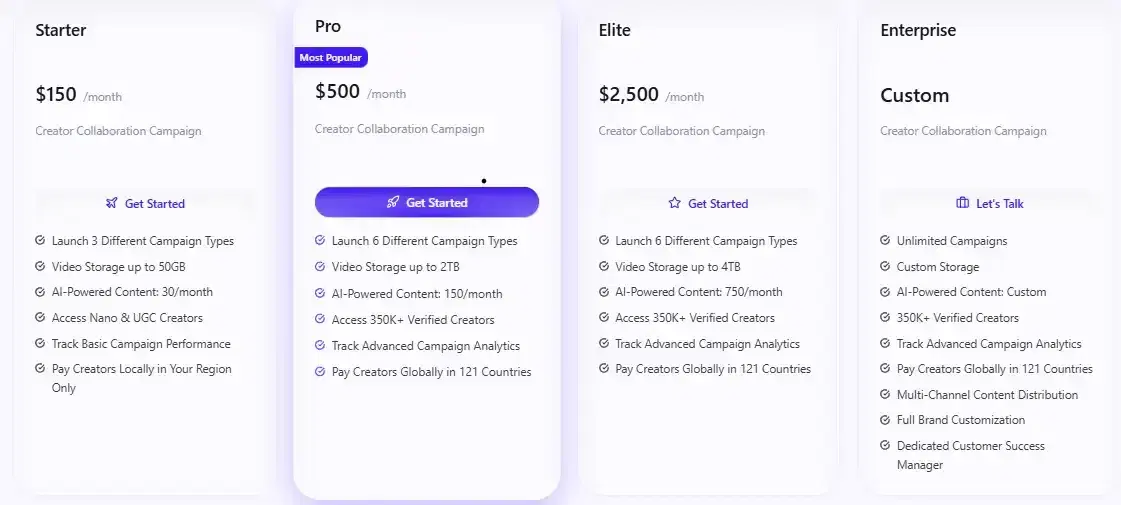Select the Enterprise plan heading
This screenshot has width=1121, height=505.
pos(918,30)
